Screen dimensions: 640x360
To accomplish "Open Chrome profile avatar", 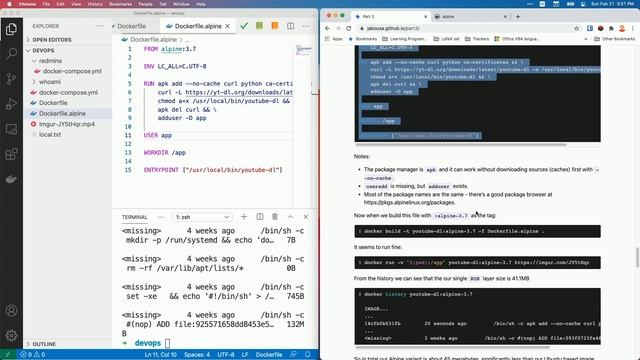I will 622,29.
